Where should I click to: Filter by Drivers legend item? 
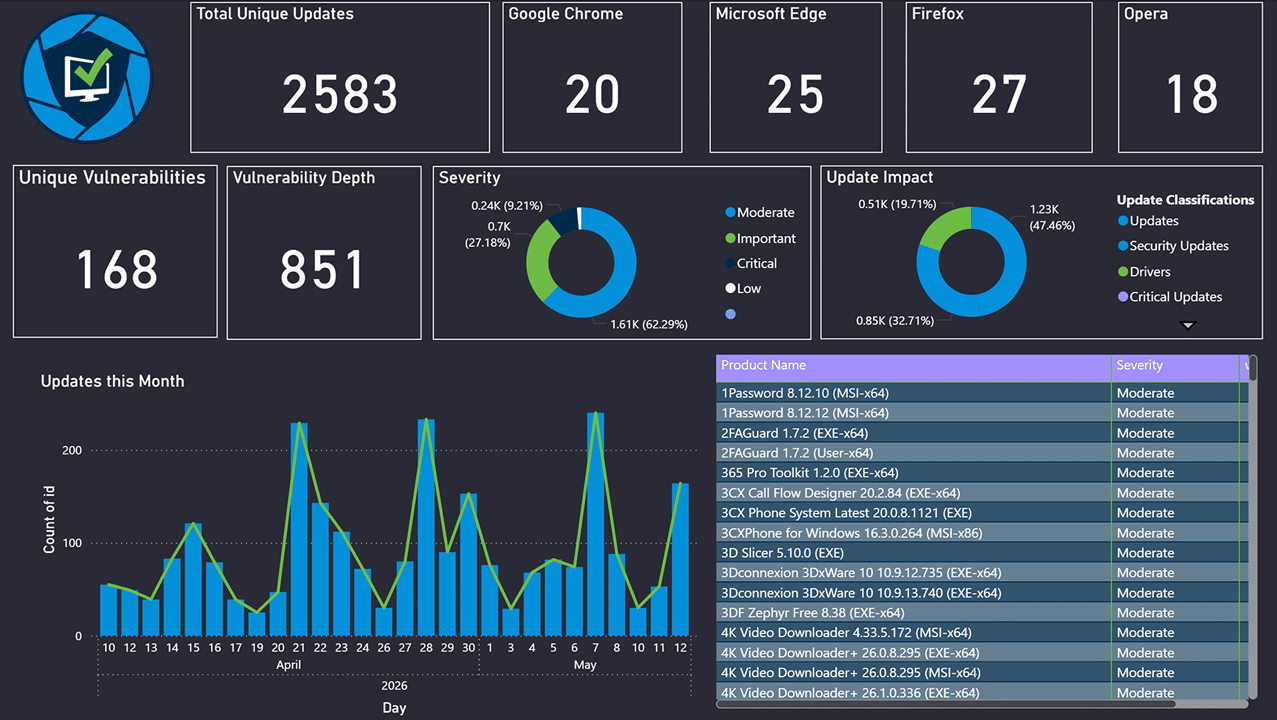(x=1144, y=271)
